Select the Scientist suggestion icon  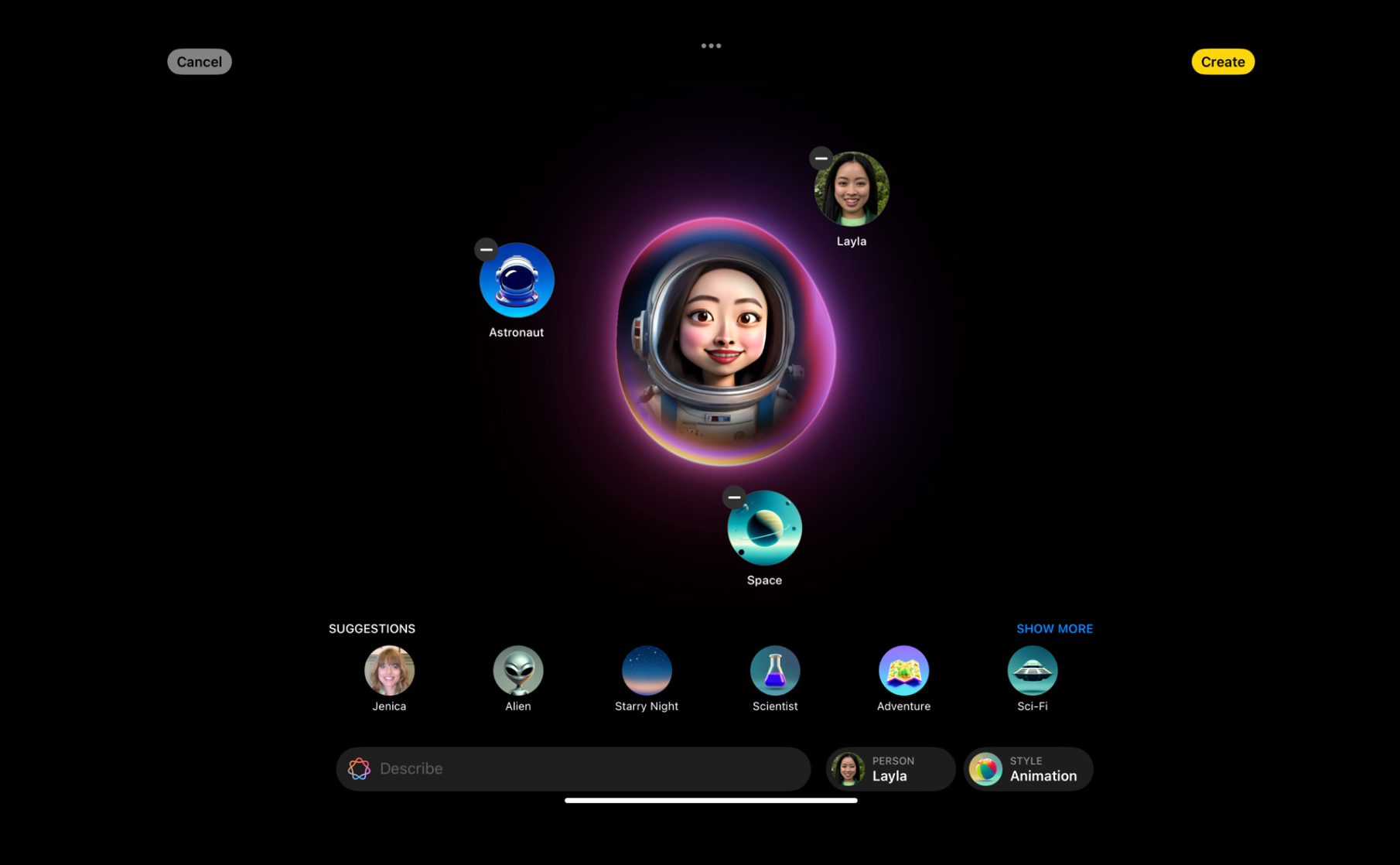tap(774, 670)
